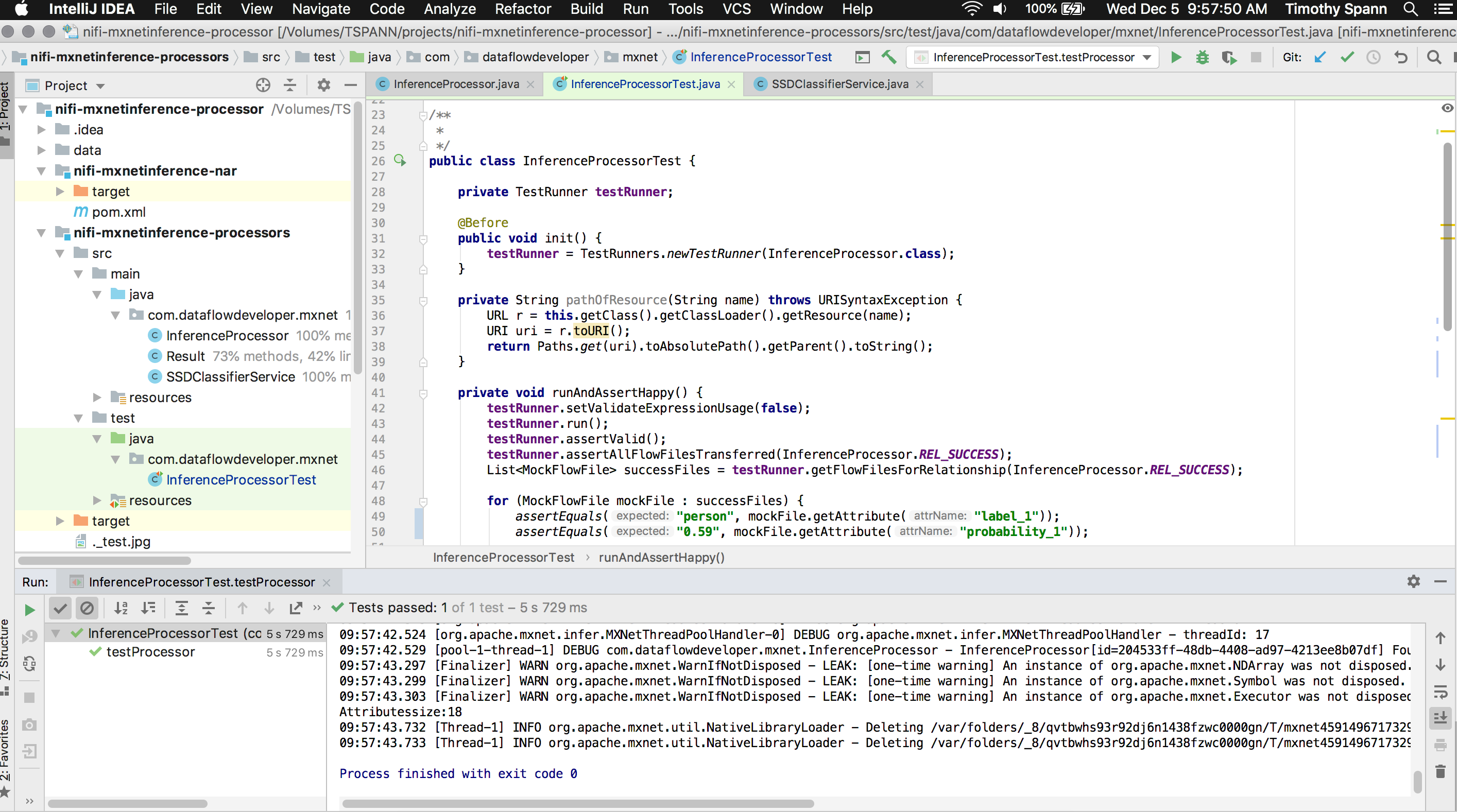Screen dimensions: 1457x812
Task: Click the scroll-from-source target icon
Action: point(263,85)
